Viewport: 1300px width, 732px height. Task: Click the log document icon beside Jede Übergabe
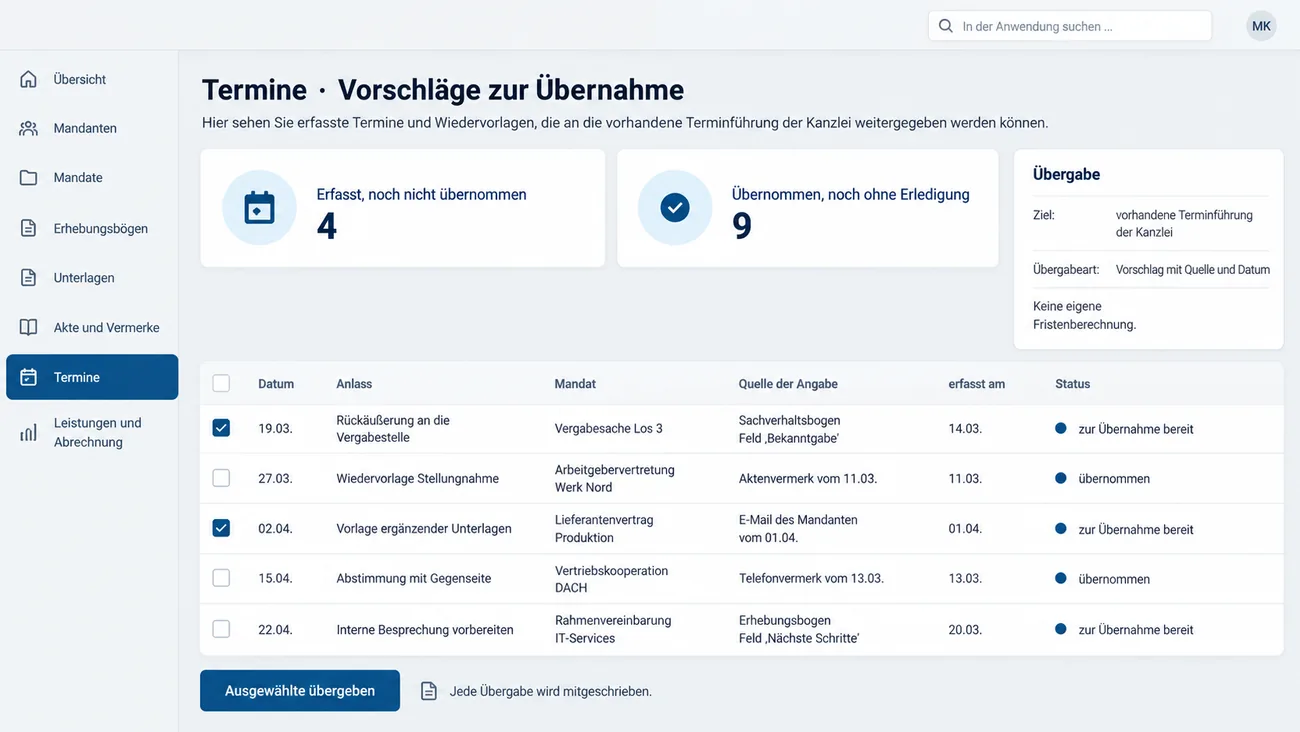coord(429,691)
